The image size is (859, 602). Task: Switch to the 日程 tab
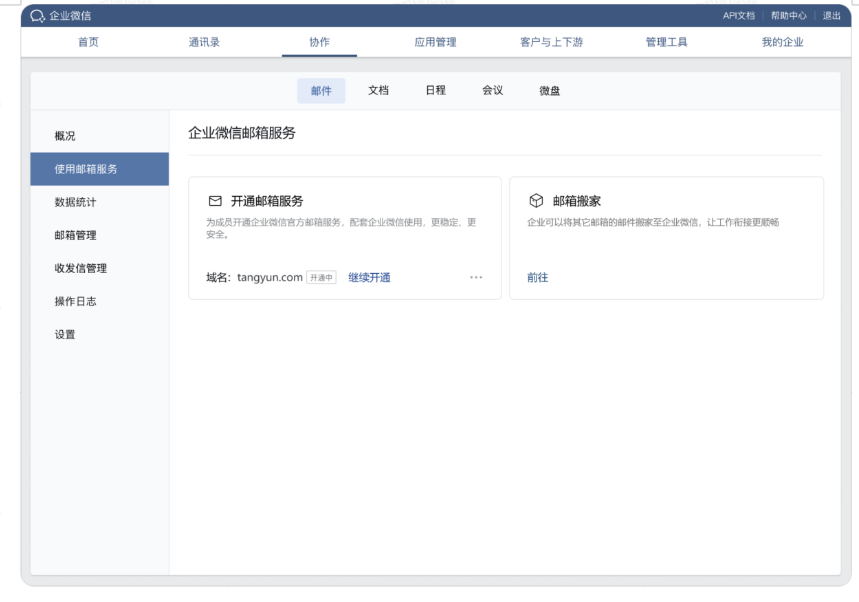(x=434, y=90)
